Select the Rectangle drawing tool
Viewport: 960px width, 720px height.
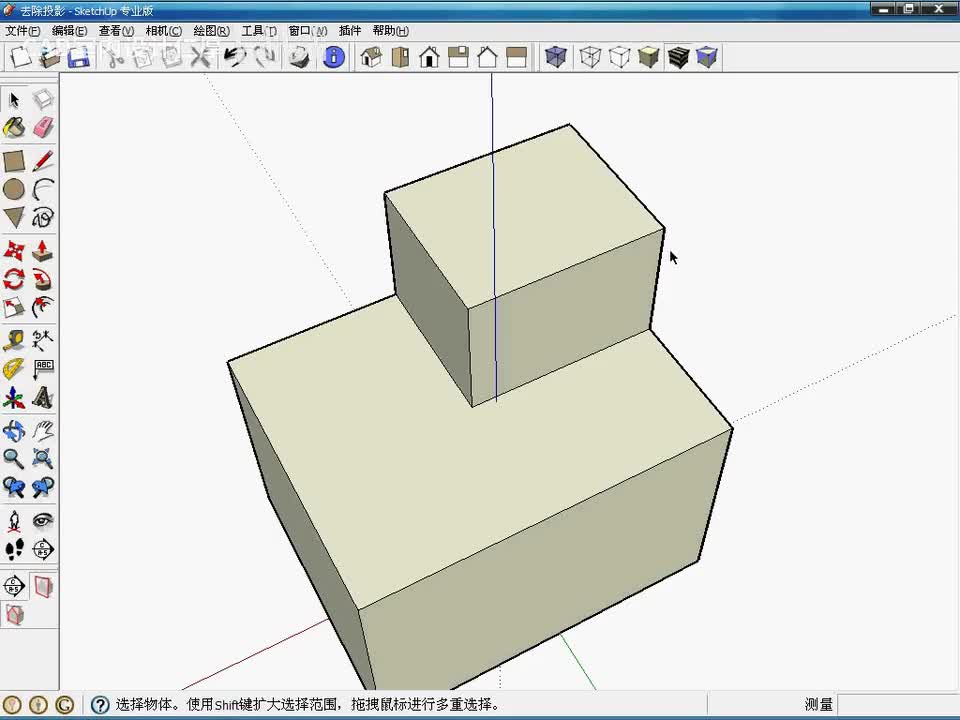click(14, 162)
